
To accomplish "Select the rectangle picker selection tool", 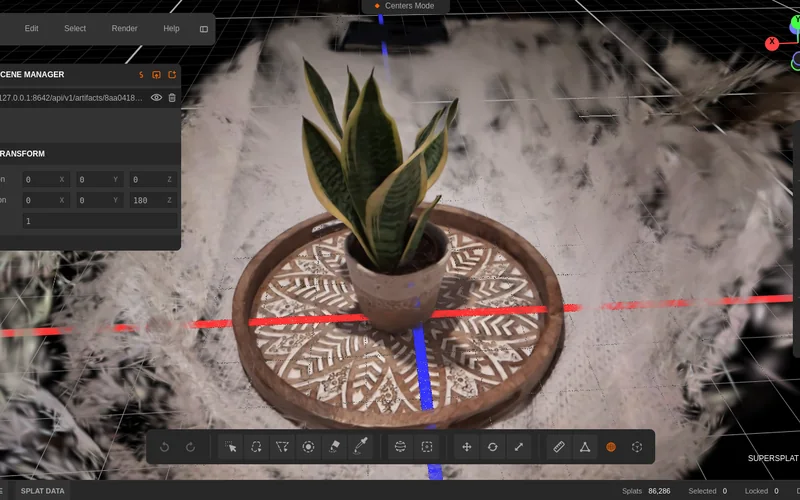I will pyautogui.click(x=230, y=447).
